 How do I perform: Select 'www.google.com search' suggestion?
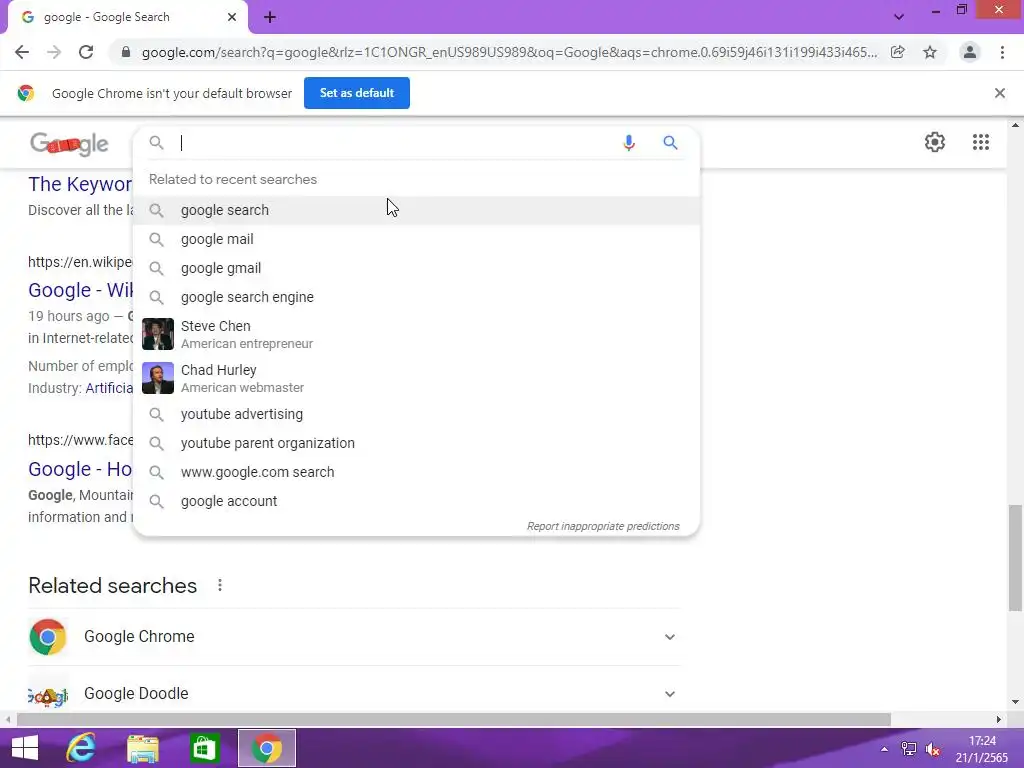(x=416, y=472)
